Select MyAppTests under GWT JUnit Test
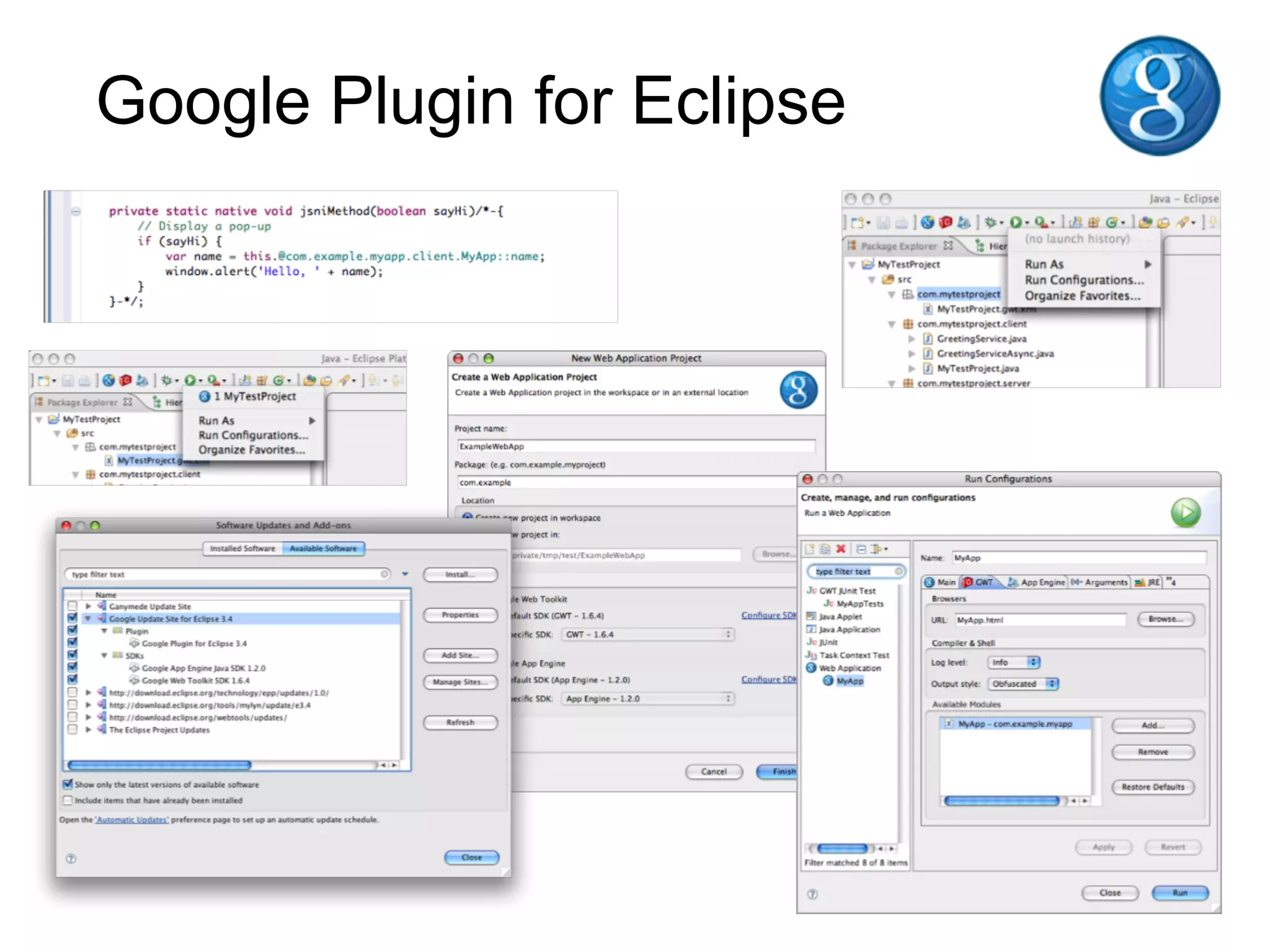1270x952 pixels. click(853, 603)
